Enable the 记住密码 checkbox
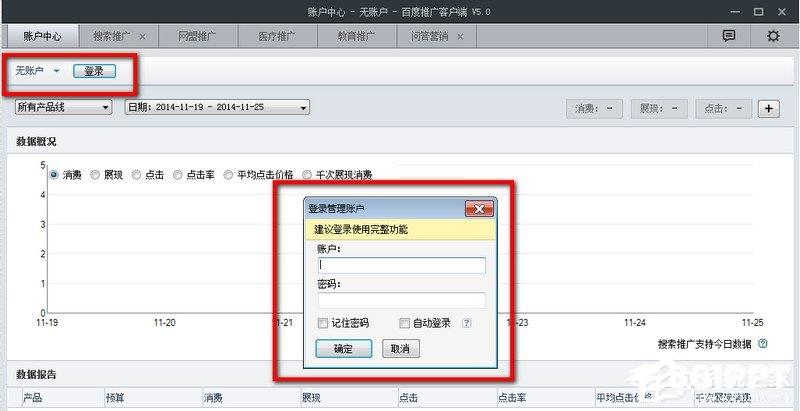Screen dimensions: 800x411 point(322,323)
